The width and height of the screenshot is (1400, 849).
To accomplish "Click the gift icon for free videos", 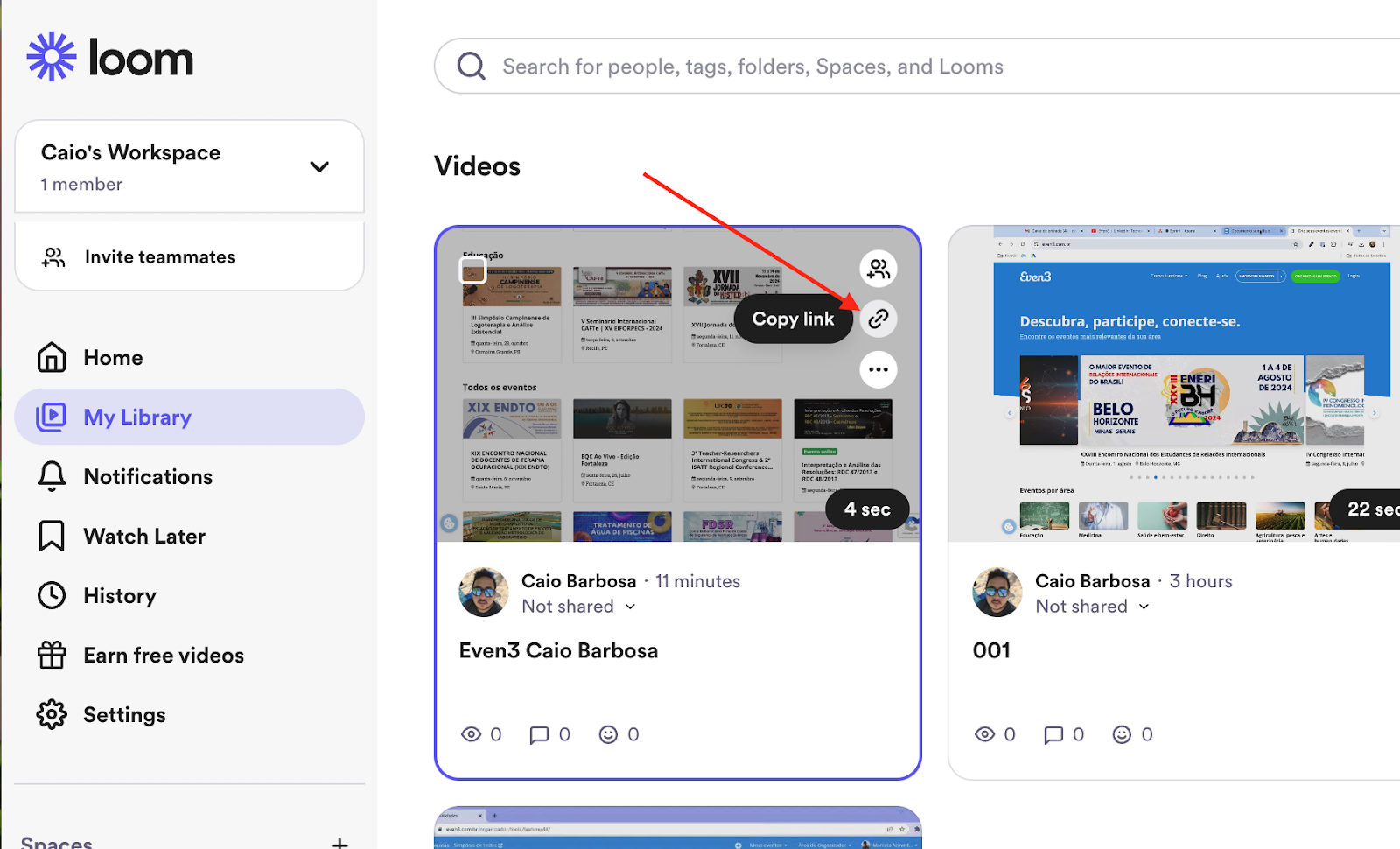I will coord(52,655).
